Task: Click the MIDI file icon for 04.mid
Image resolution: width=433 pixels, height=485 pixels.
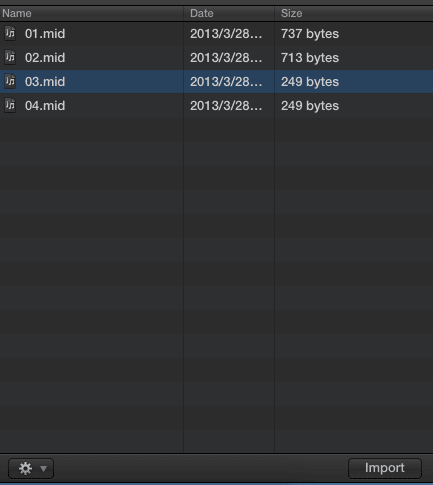Action: click(10, 105)
